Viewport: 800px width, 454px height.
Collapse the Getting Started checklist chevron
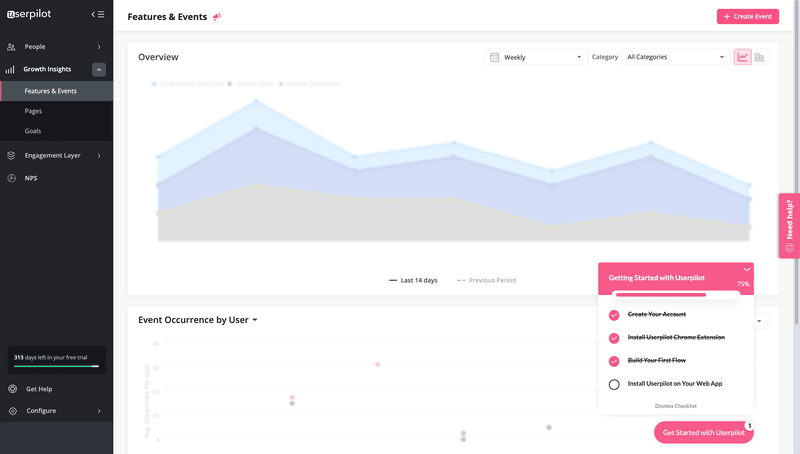[x=746, y=269]
